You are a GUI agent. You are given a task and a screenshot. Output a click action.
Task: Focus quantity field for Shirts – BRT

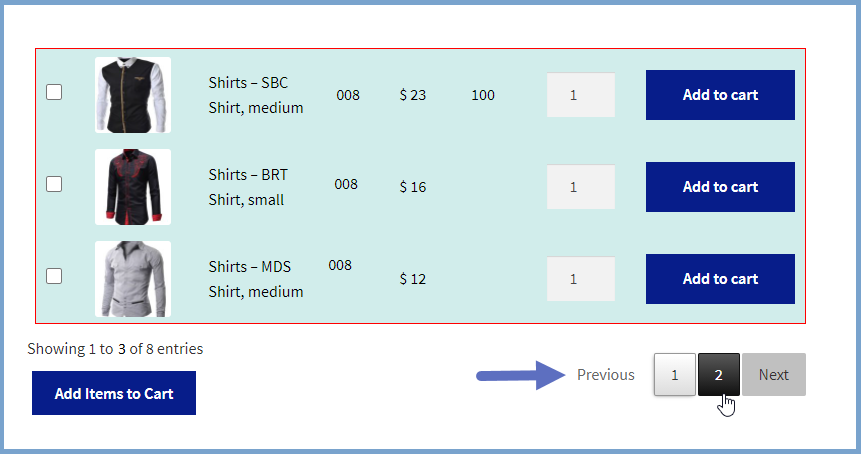tap(580, 187)
